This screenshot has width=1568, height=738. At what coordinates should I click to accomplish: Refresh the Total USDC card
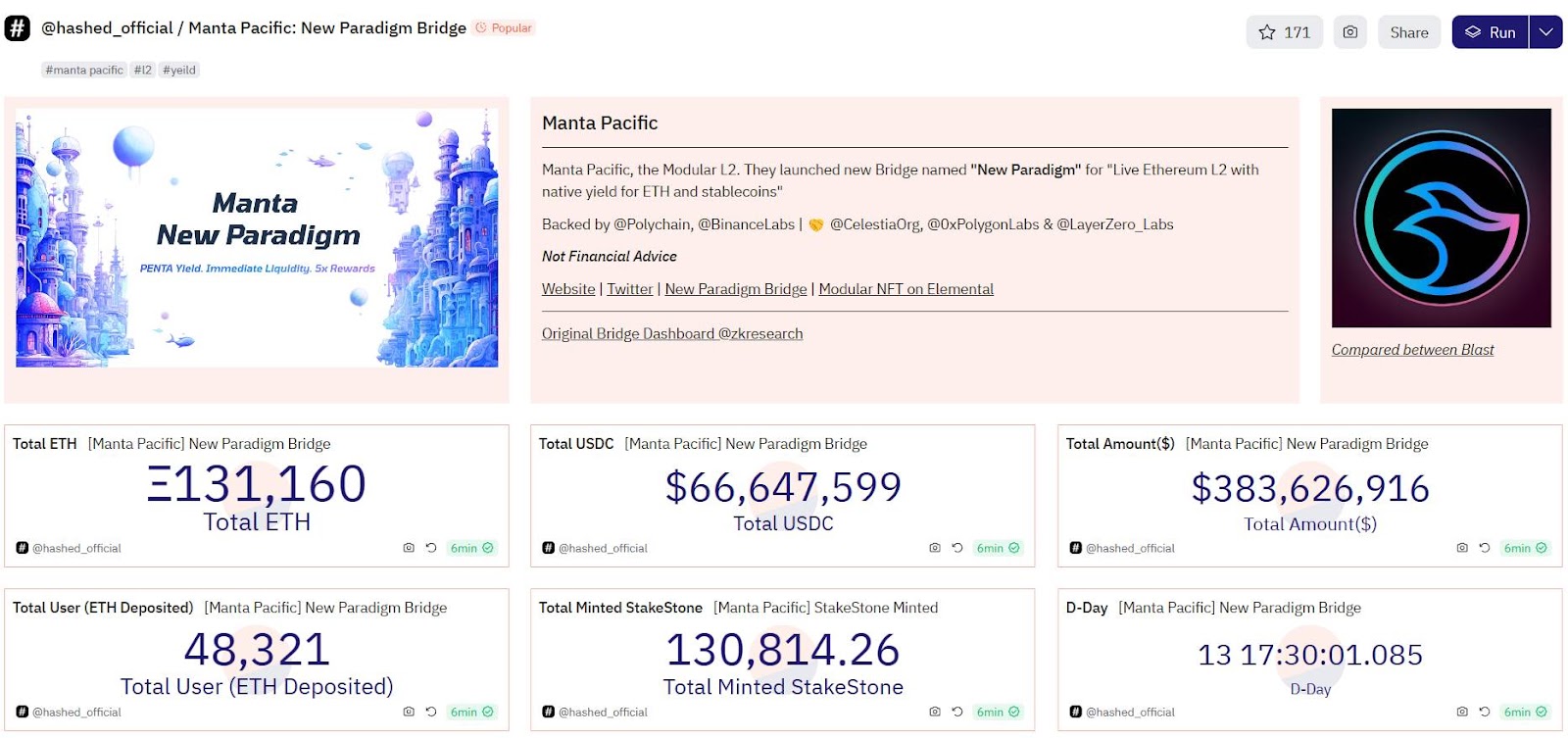(957, 548)
